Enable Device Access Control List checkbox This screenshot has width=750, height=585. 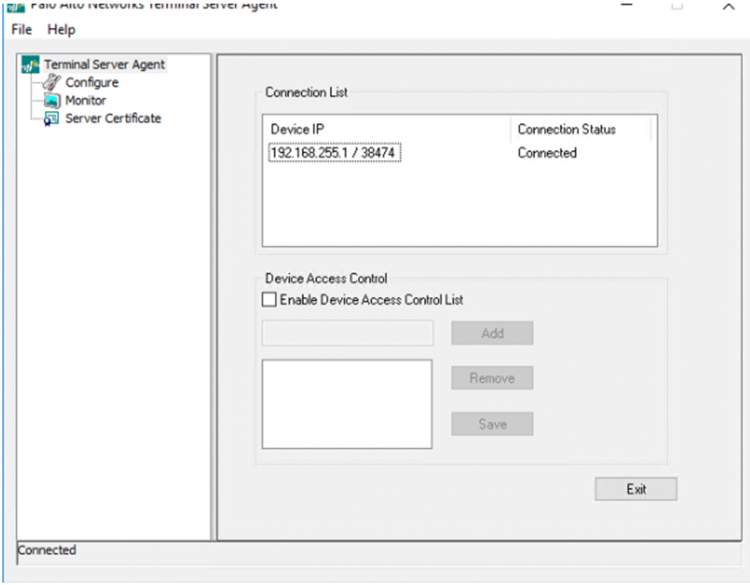(269, 299)
